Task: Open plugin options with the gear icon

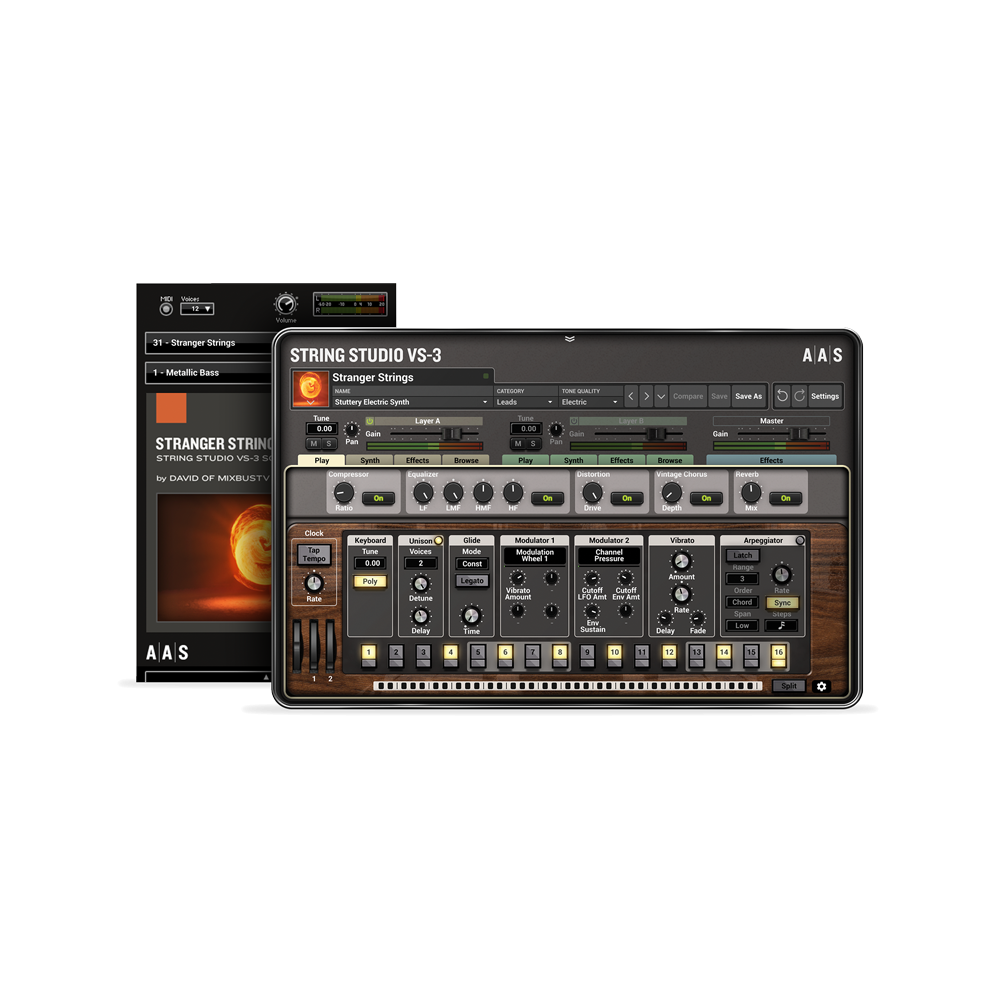Action: (822, 687)
